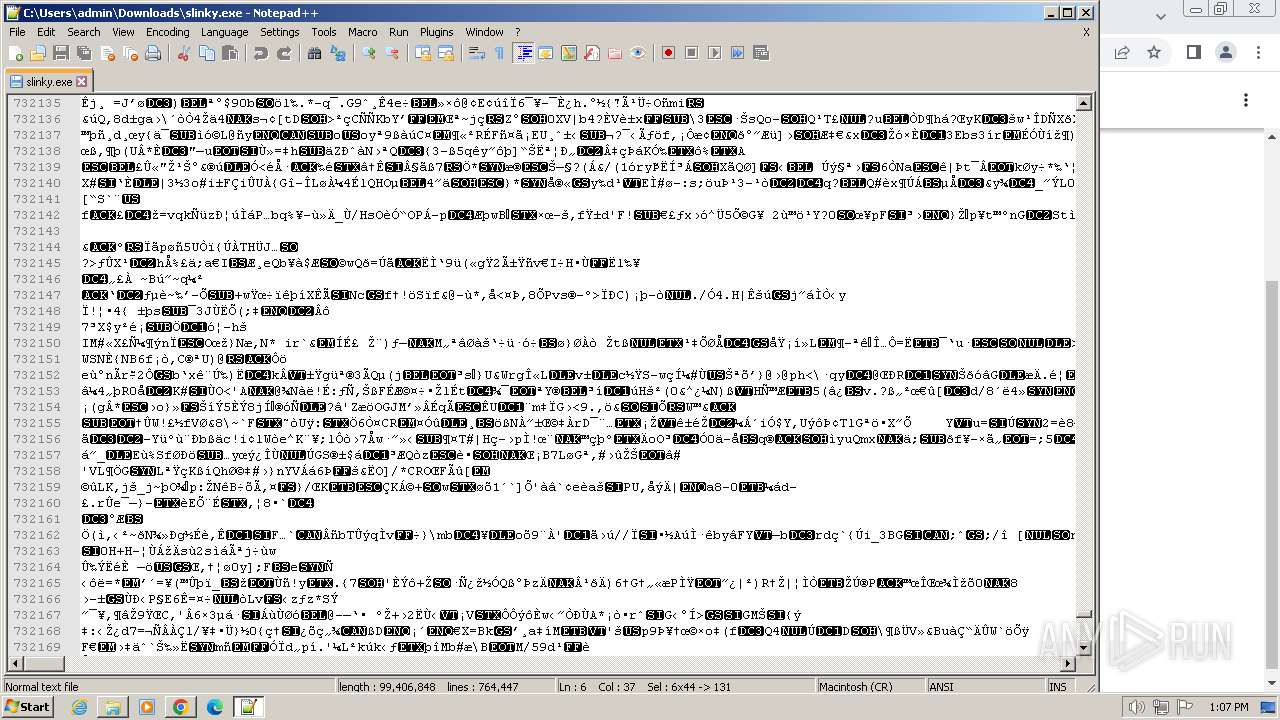Run macro multiple times icon
The image size is (1280, 720).
click(738, 53)
